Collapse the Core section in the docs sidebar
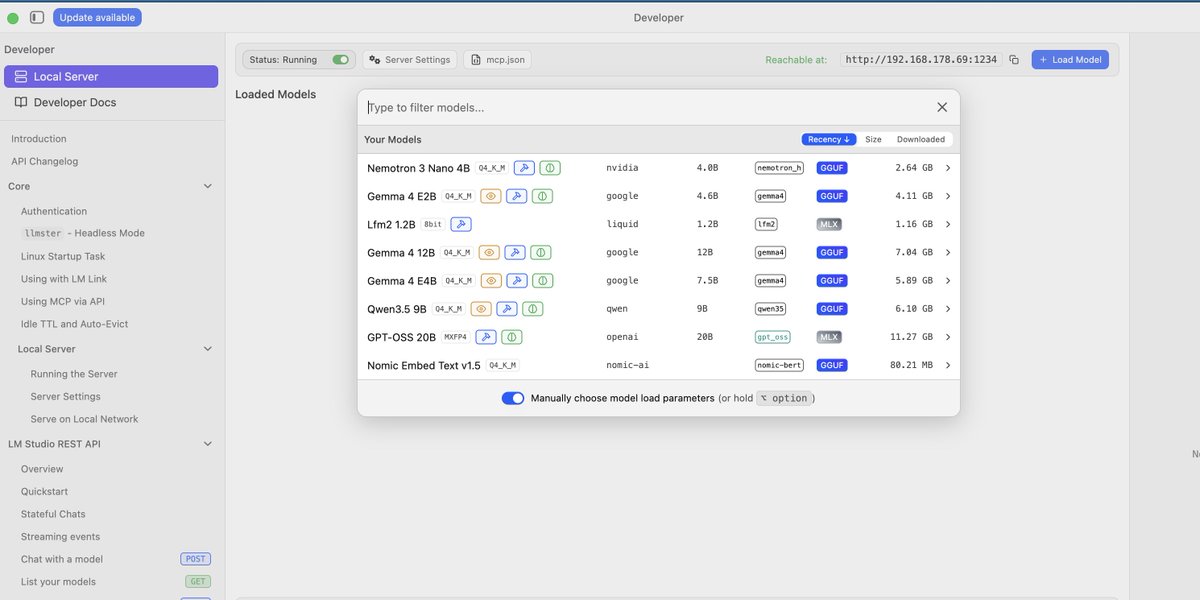Image resolution: width=1200 pixels, height=600 pixels. (x=208, y=186)
